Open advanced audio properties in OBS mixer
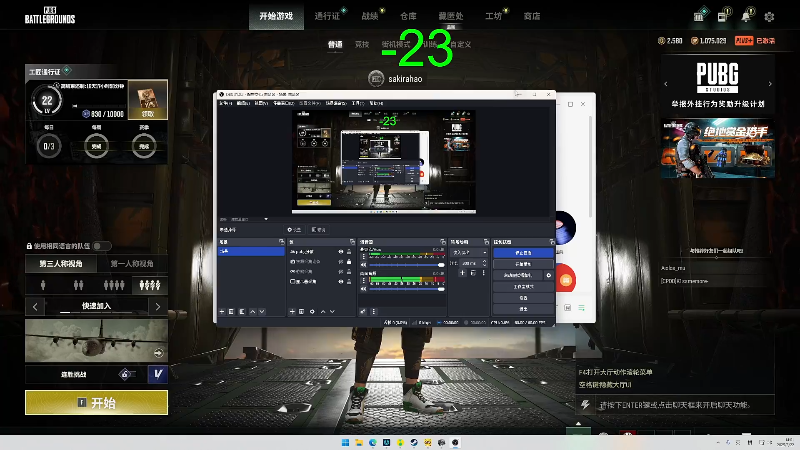The width and height of the screenshot is (800, 450). click(363, 311)
